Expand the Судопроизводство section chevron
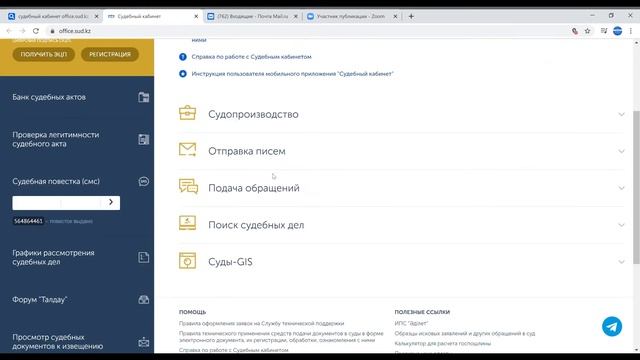 621,114
